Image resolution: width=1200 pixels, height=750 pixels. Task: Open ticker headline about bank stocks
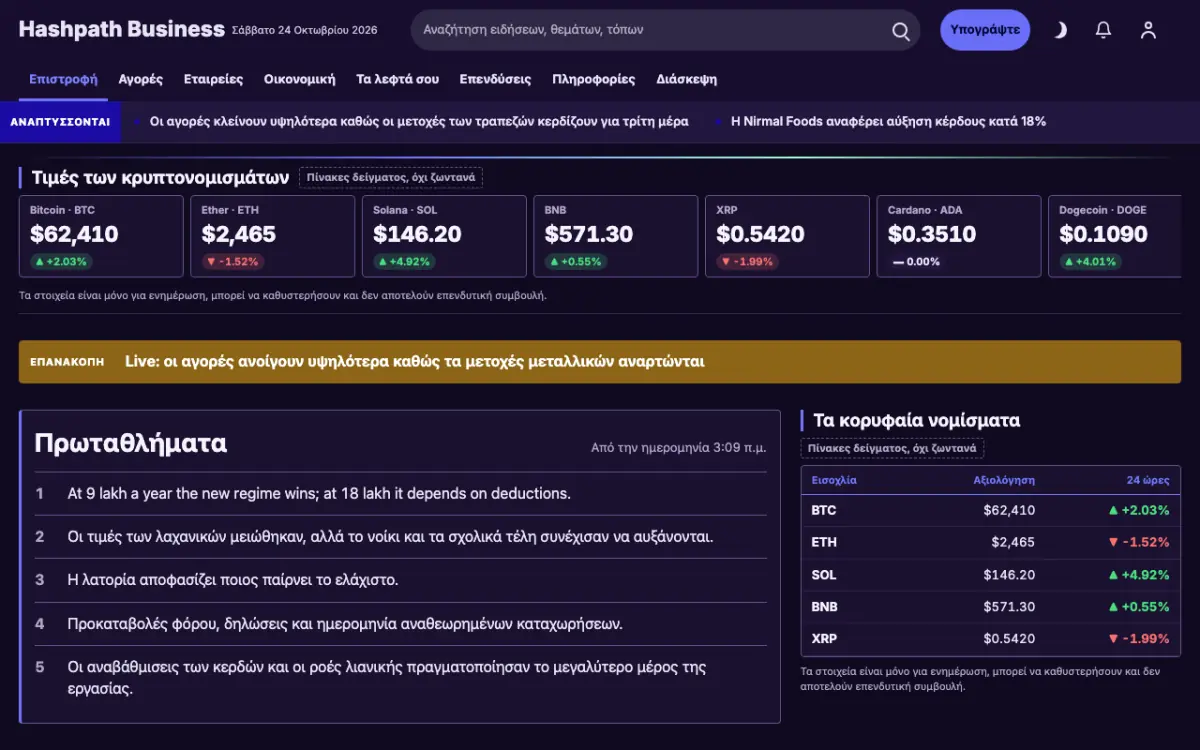[x=419, y=121]
